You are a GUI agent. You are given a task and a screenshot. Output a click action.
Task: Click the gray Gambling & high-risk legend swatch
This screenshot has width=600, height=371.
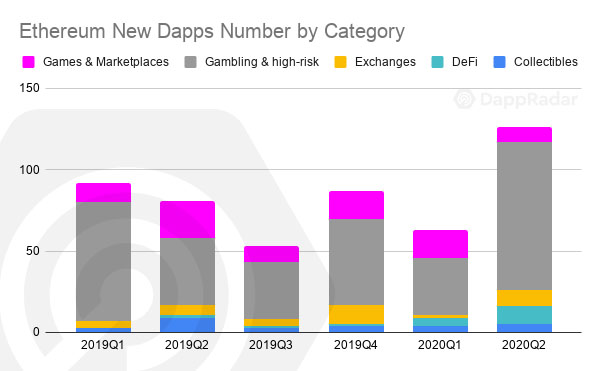tap(191, 62)
